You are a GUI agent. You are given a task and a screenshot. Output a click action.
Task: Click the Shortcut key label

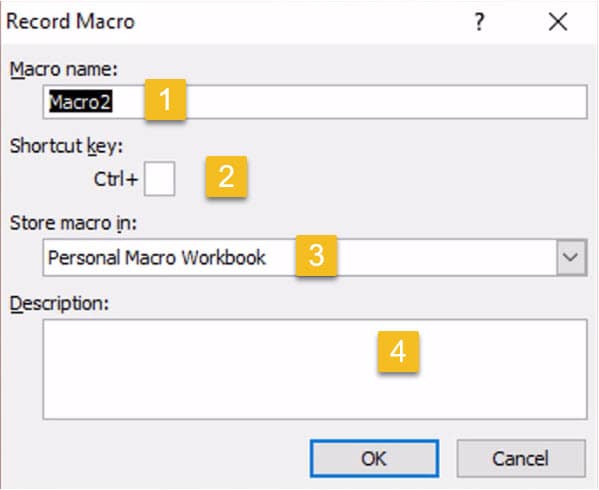coord(66,146)
